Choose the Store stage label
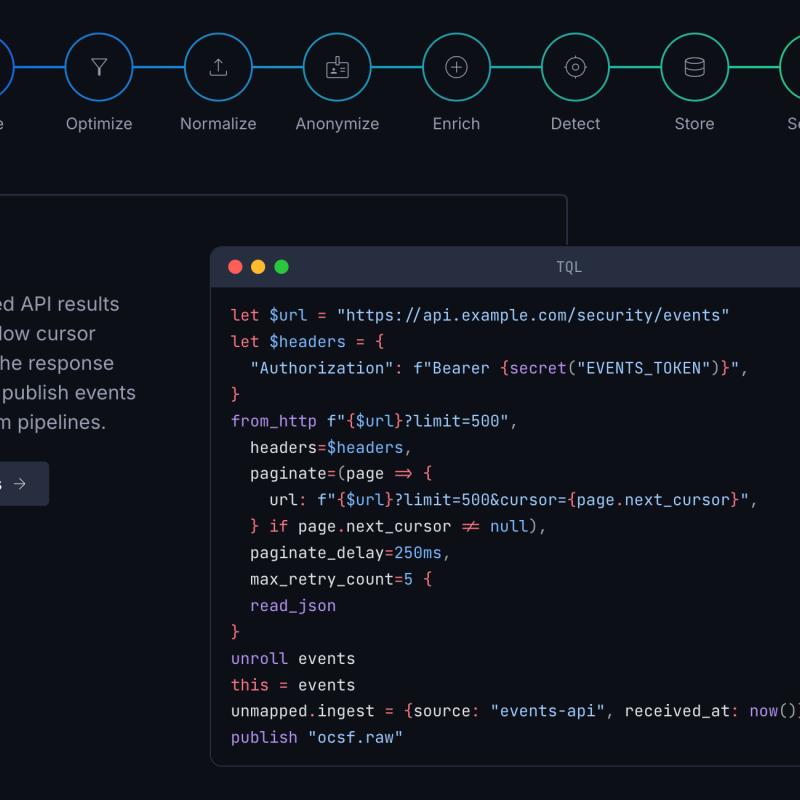This screenshot has height=800, width=800. click(x=694, y=123)
